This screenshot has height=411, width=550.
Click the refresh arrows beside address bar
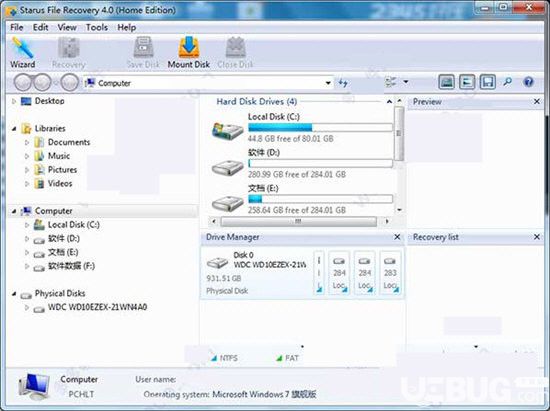[x=343, y=83]
